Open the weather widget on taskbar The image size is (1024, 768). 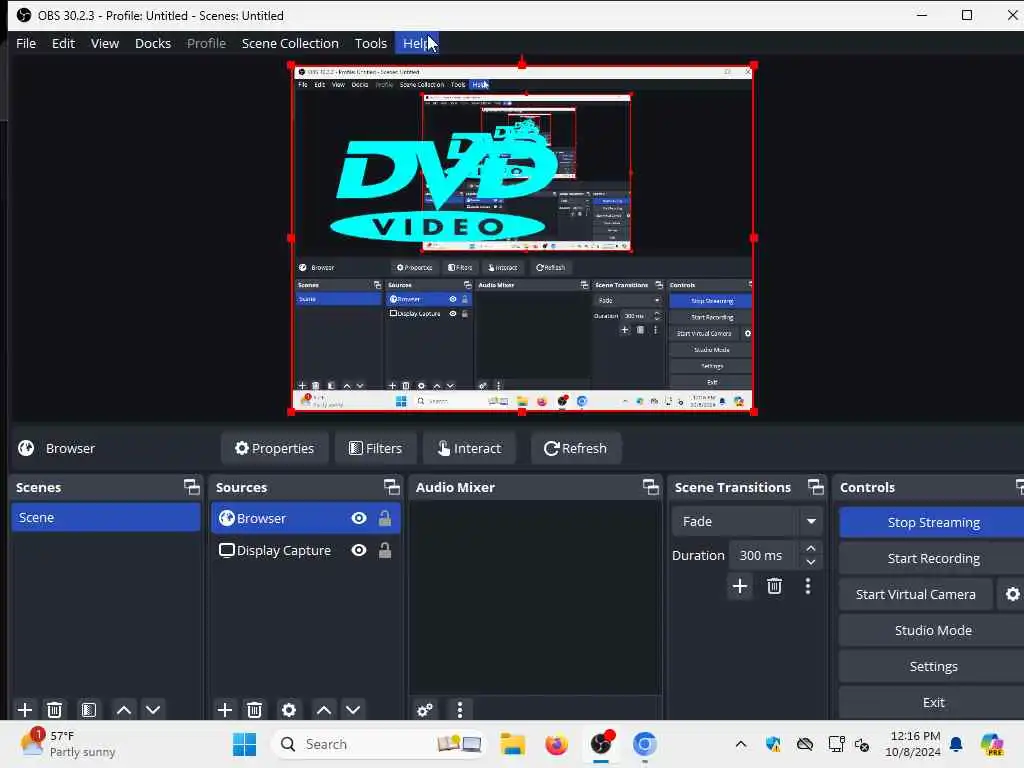click(x=67, y=744)
